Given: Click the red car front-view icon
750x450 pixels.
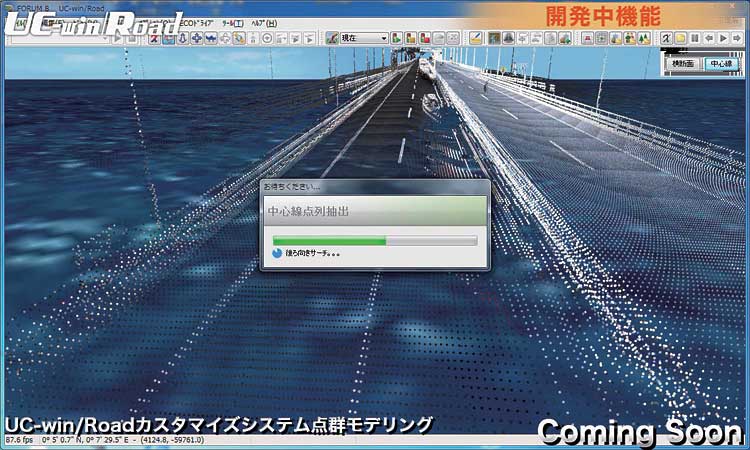Looking at the screenshot, I should (588, 38).
